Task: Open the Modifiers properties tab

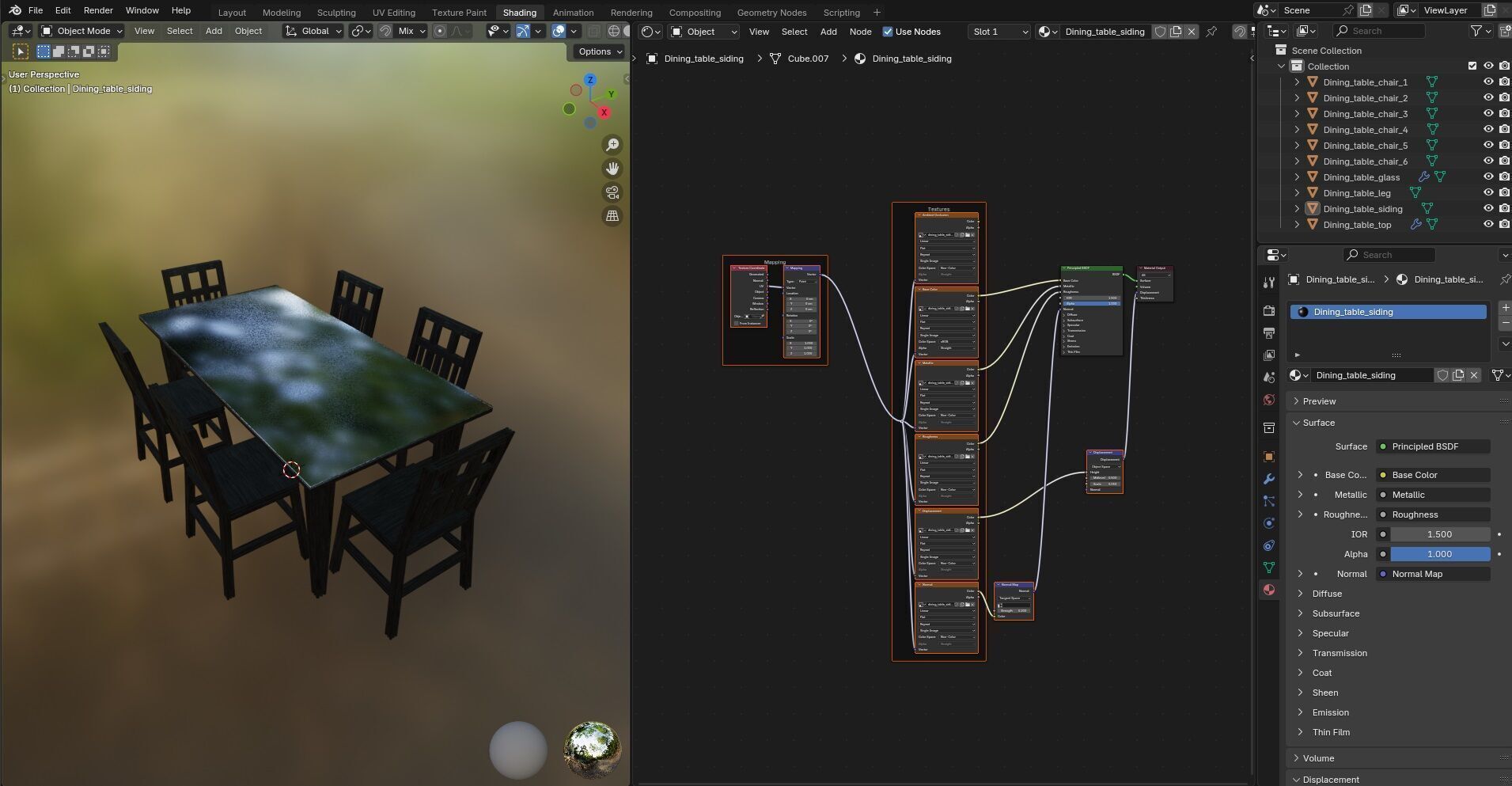Action: (x=1269, y=479)
